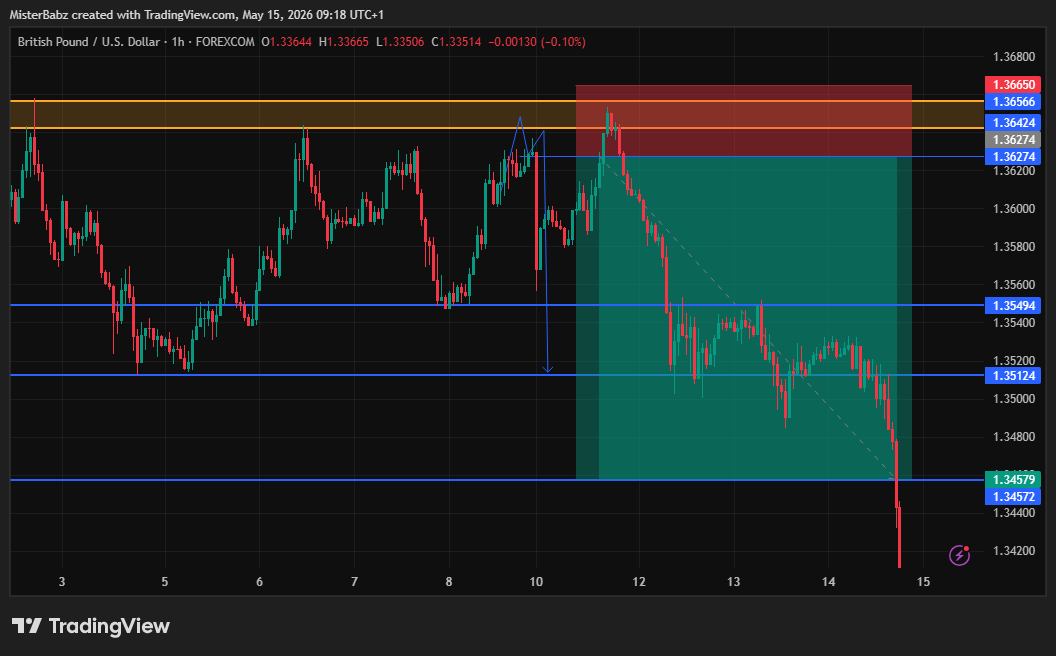The width and height of the screenshot is (1056, 656).
Task: Click the change value −0.00130 (−0.10%)
Action: pyautogui.click(x=537, y=42)
